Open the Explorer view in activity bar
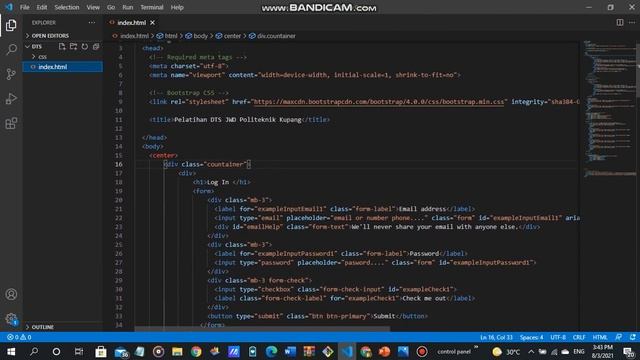The image size is (640, 360). [11, 25]
